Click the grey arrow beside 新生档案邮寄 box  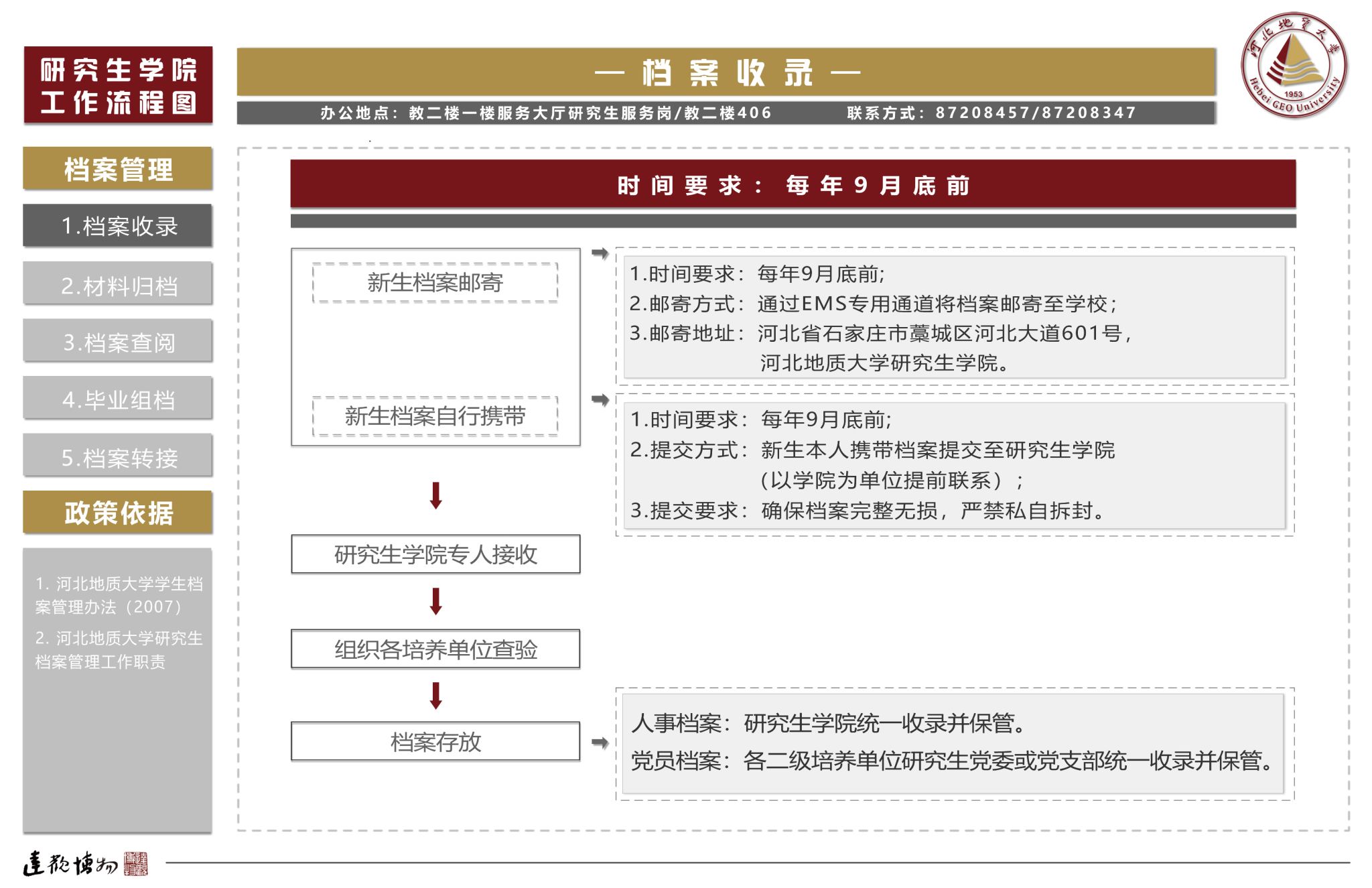click(600, 253)
